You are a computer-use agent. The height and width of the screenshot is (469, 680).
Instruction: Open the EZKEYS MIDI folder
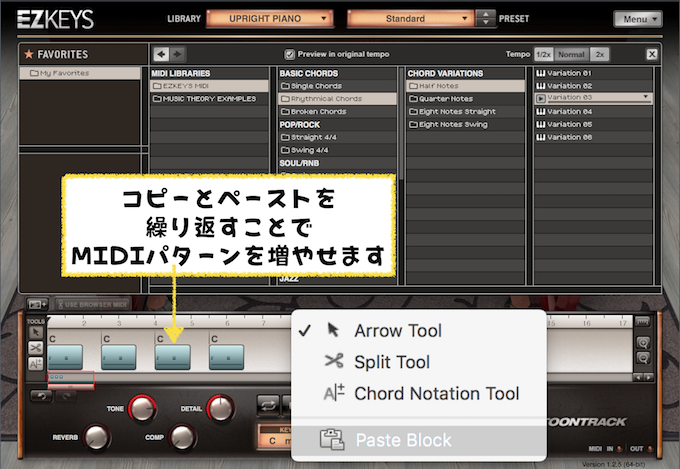(209, 86)
